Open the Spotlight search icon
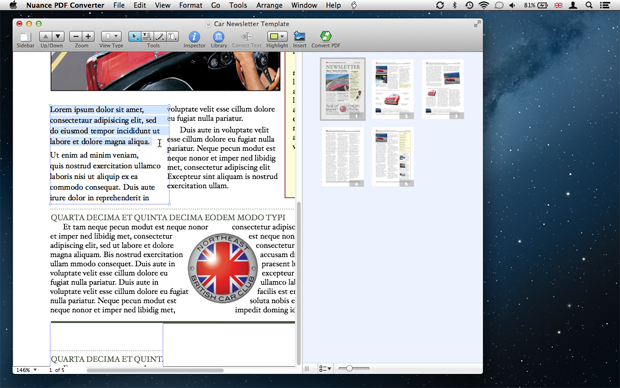The height and width of the screenshot is (388, 620). coord(589,5)
